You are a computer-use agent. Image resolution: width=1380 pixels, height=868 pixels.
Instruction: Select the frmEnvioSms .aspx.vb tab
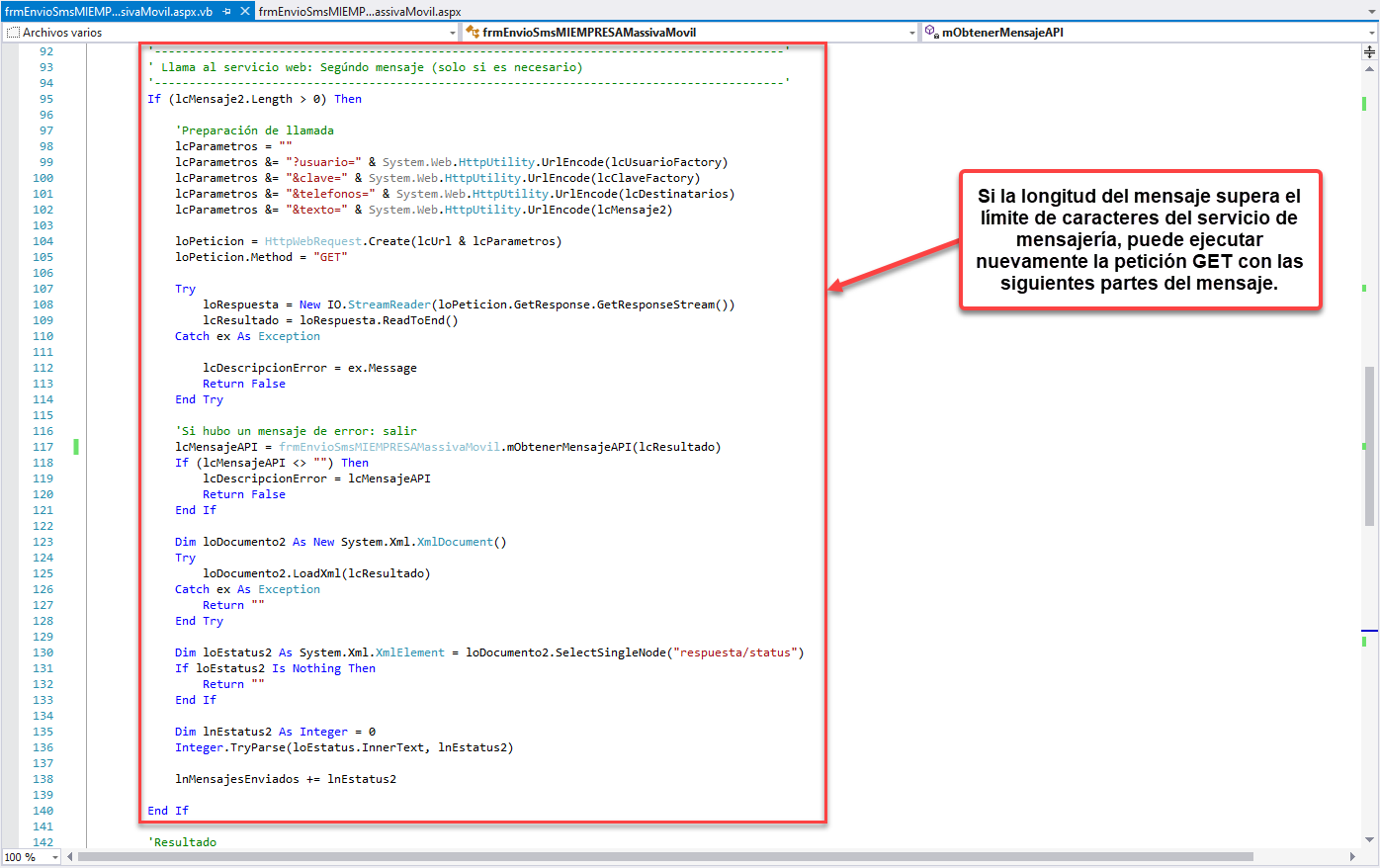[109, 12]
